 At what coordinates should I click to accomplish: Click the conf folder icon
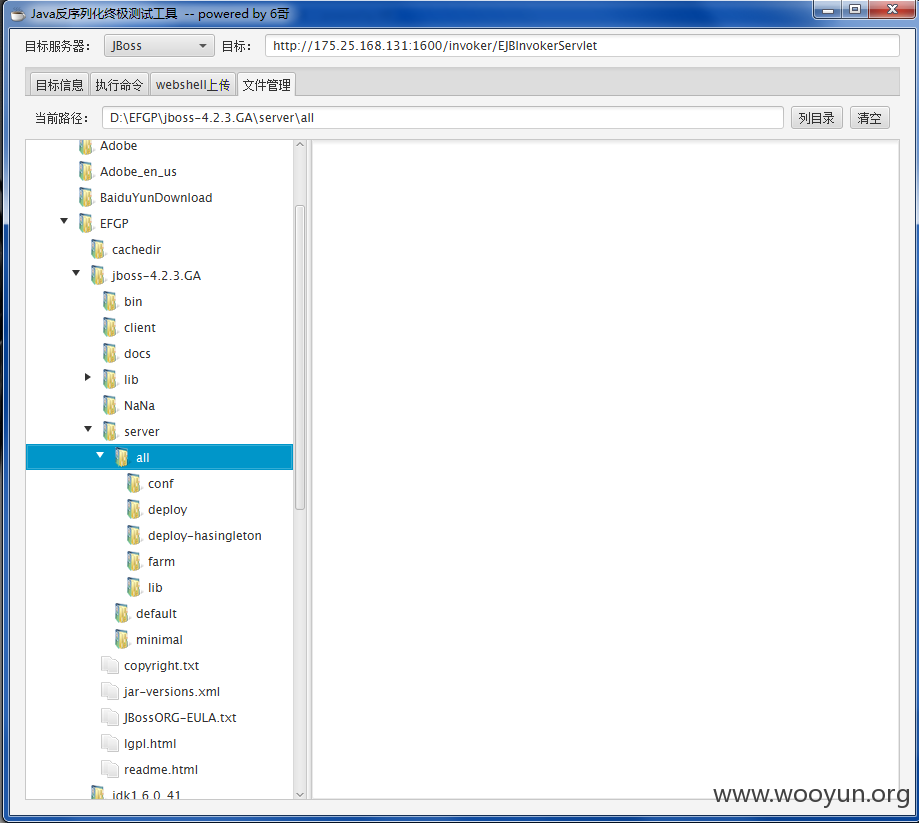[x=134, y=483]
